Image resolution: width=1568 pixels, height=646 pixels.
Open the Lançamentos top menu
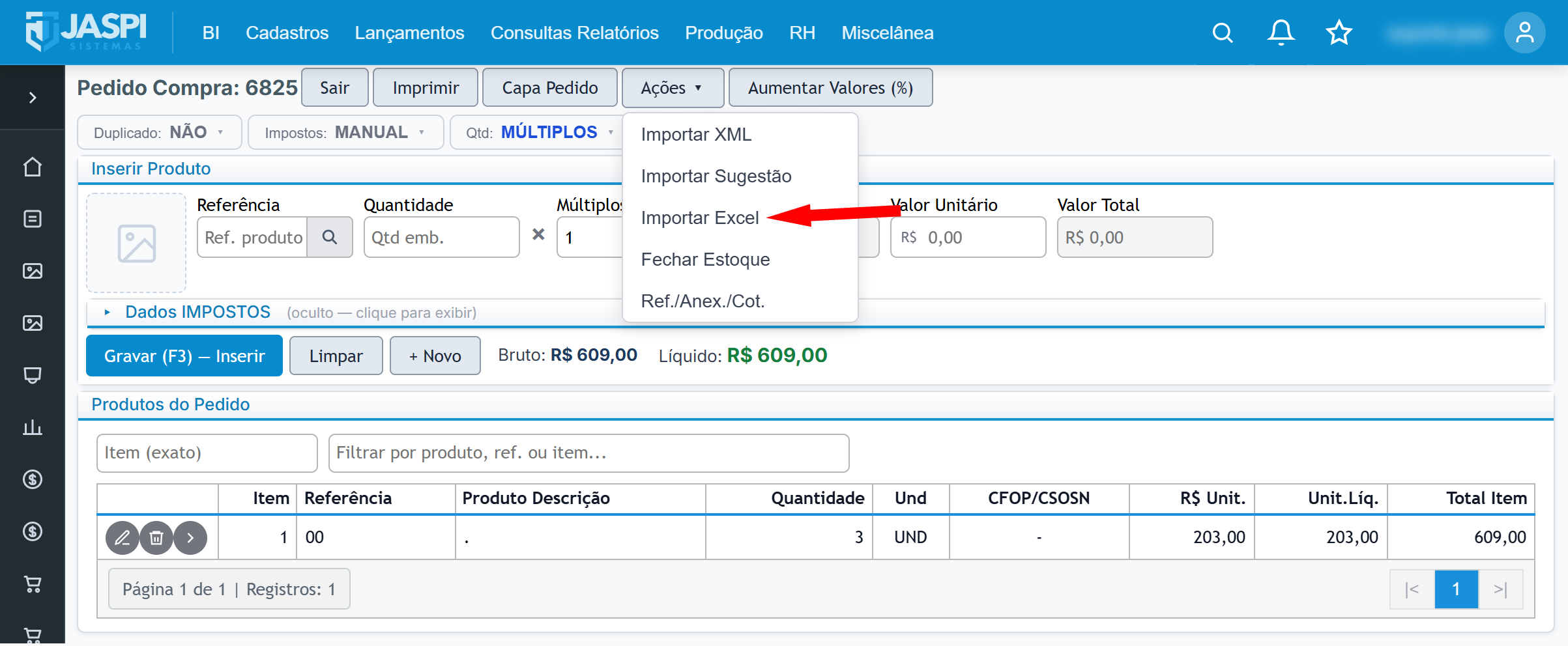(x=409, y=33)
